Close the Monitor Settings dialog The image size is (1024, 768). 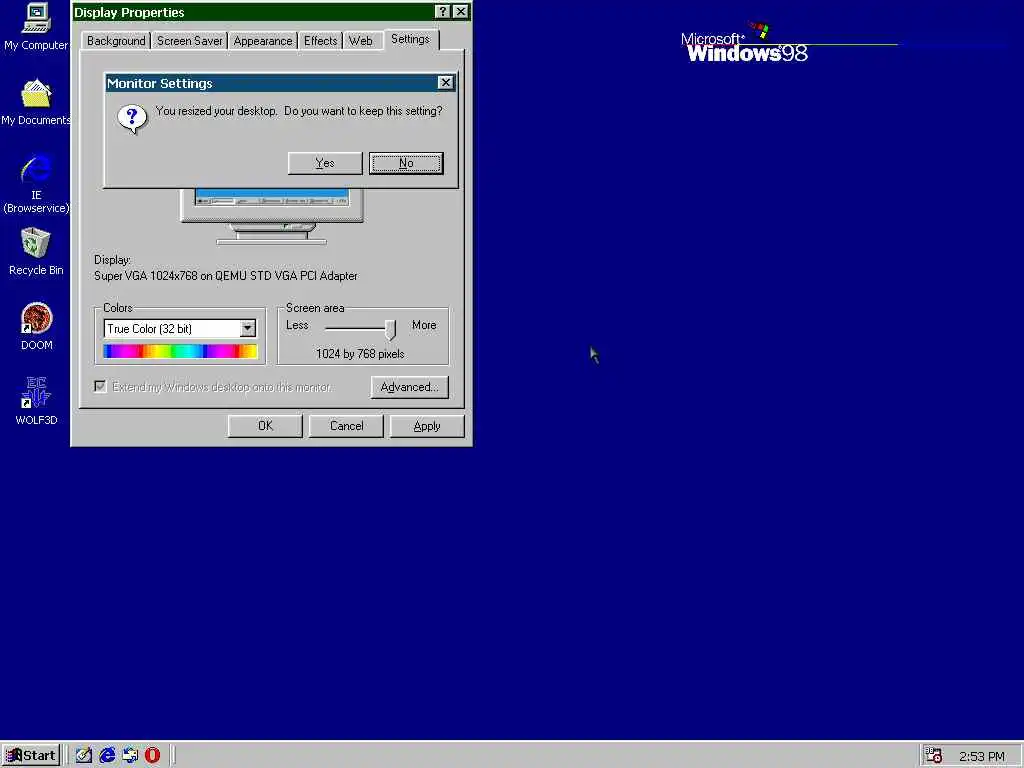tap(445, 82)
